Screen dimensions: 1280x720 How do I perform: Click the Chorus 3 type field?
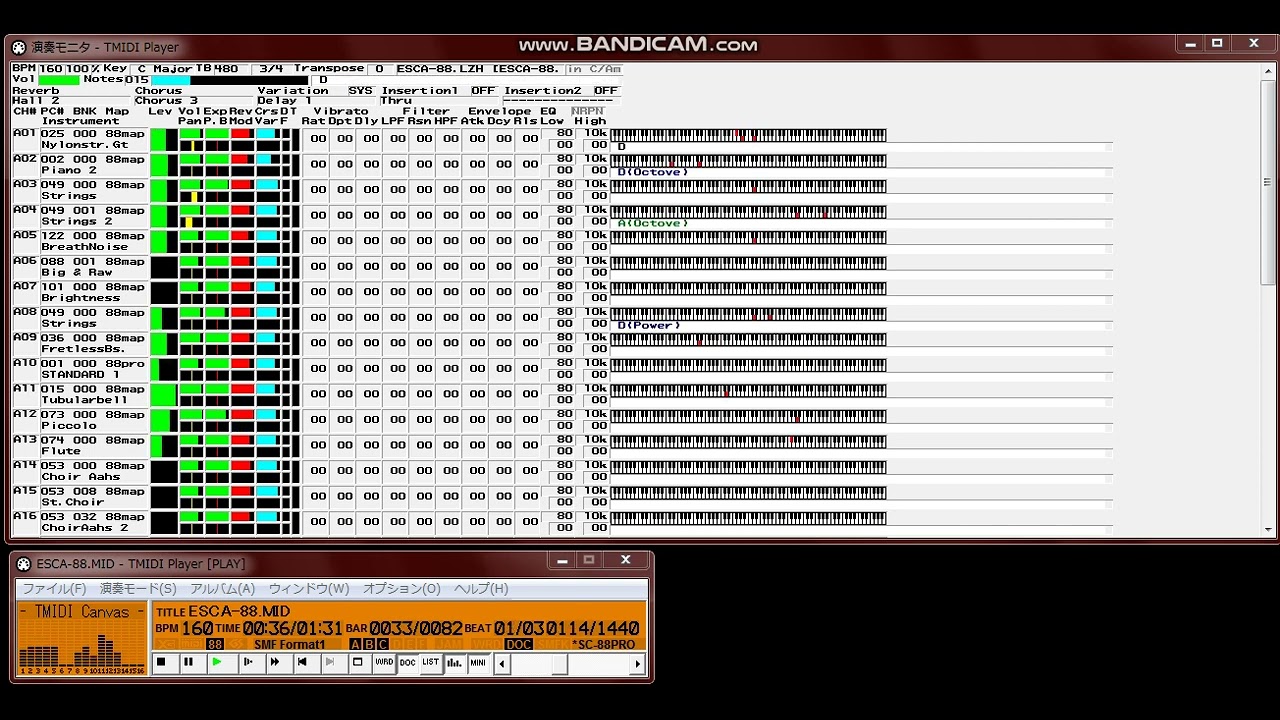coord(167,101)
